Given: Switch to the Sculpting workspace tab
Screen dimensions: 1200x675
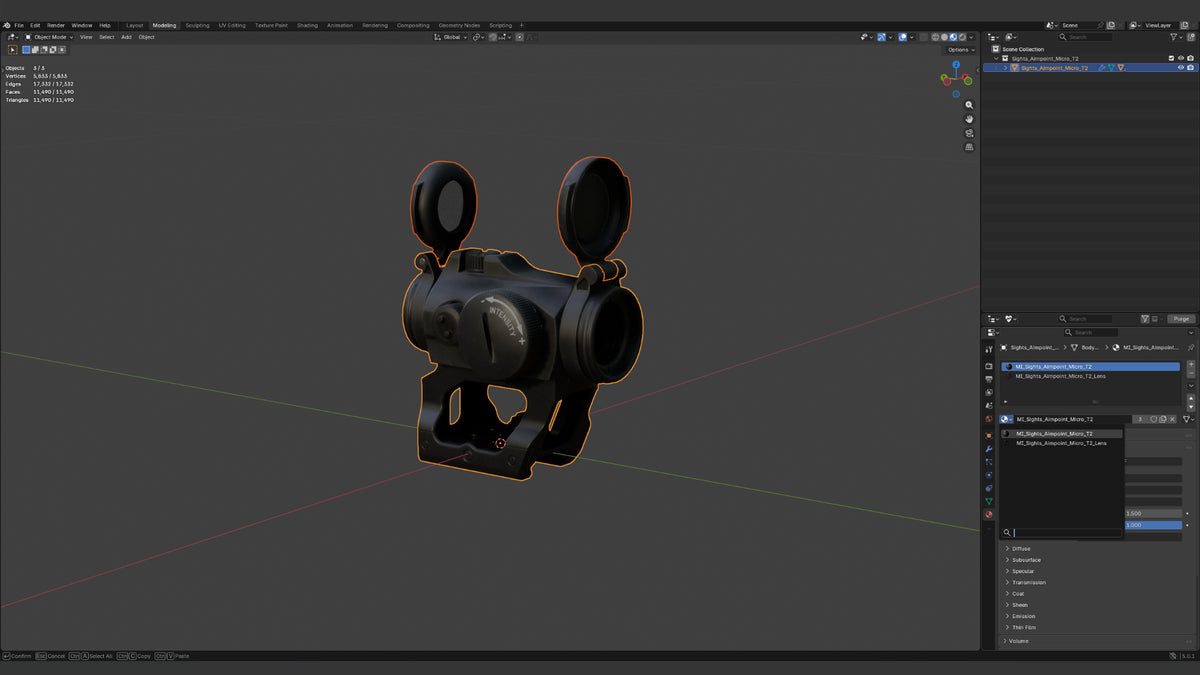Looking at the screenshot, I should pyautogui.click(x=198, y=25).
